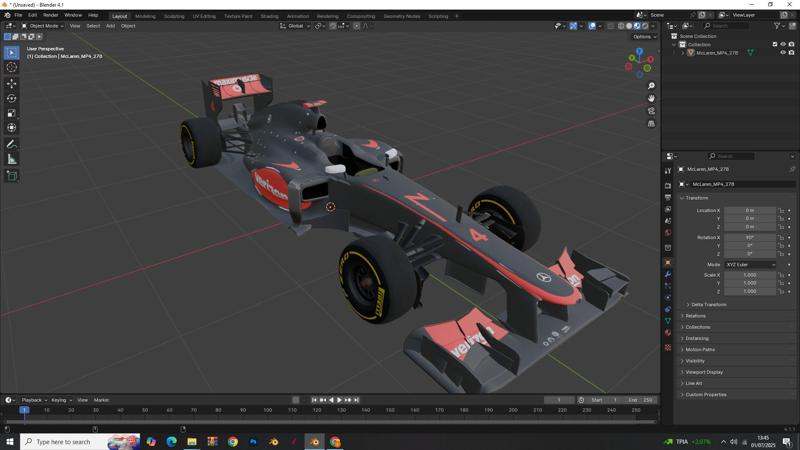The image size is (800, 450).
Task: Activate the Annotate pencil tool
Action: (12, 144)
